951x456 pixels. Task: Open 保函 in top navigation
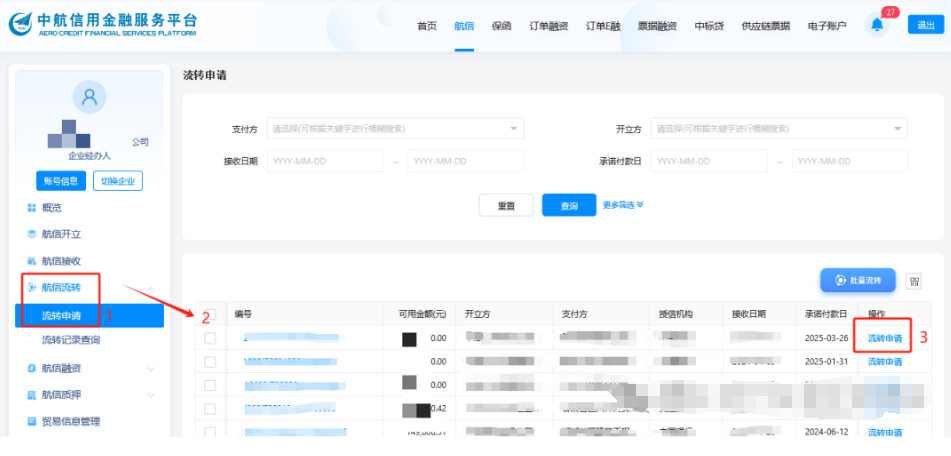point(502,26)
